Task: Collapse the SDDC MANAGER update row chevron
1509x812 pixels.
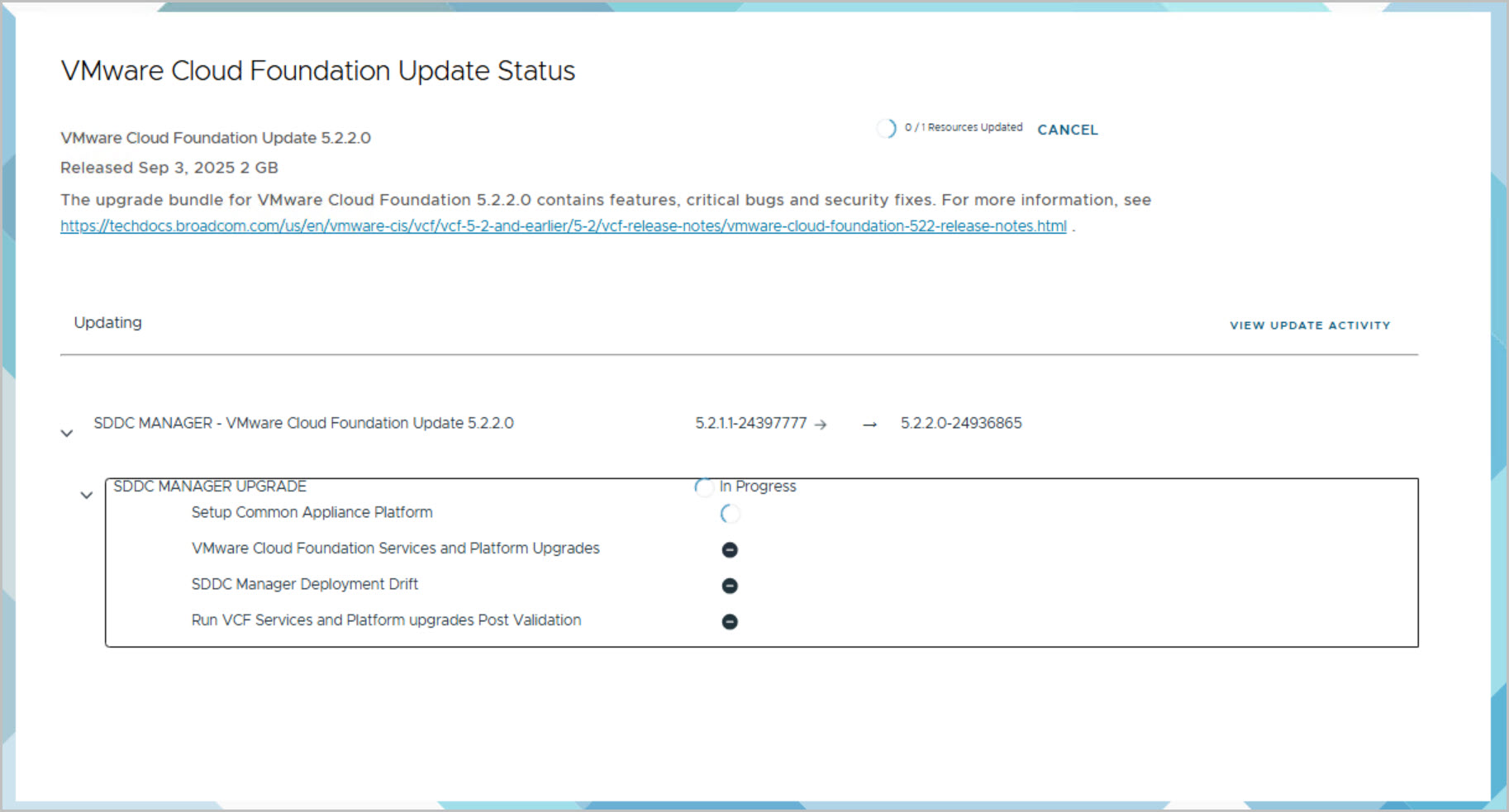Action: [67, 433]
